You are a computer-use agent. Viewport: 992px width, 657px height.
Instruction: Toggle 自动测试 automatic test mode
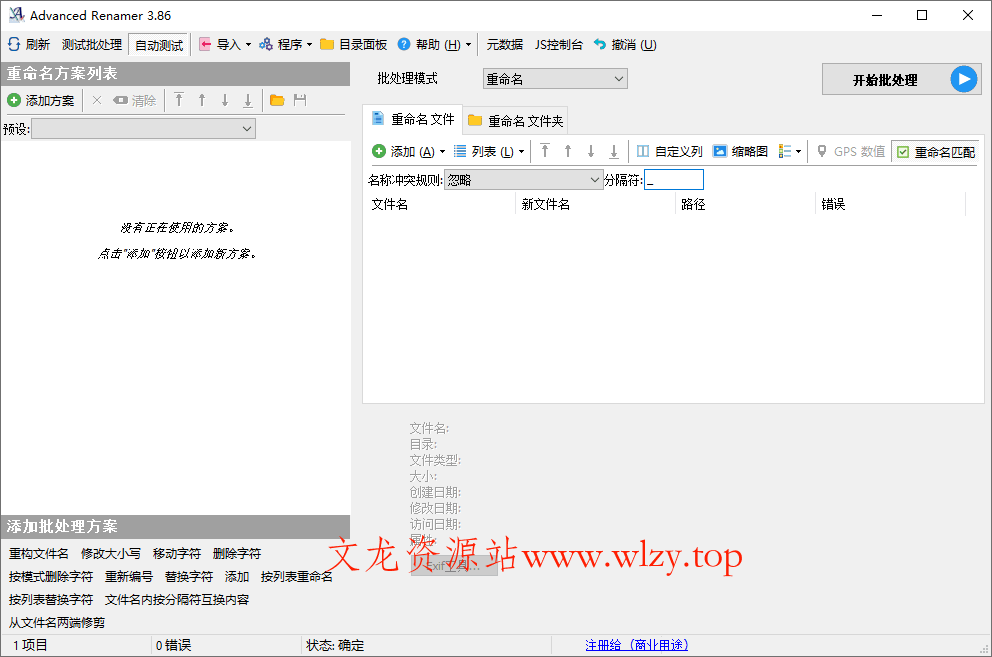158,44
